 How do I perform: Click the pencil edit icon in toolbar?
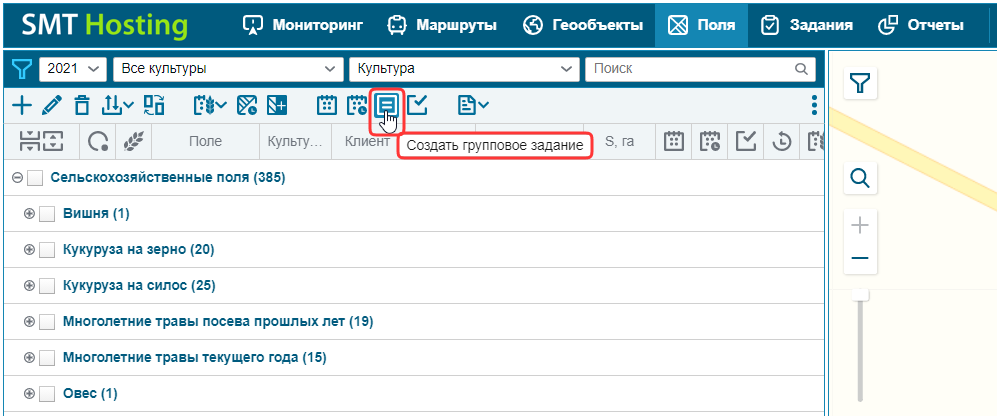click(52, 105)
